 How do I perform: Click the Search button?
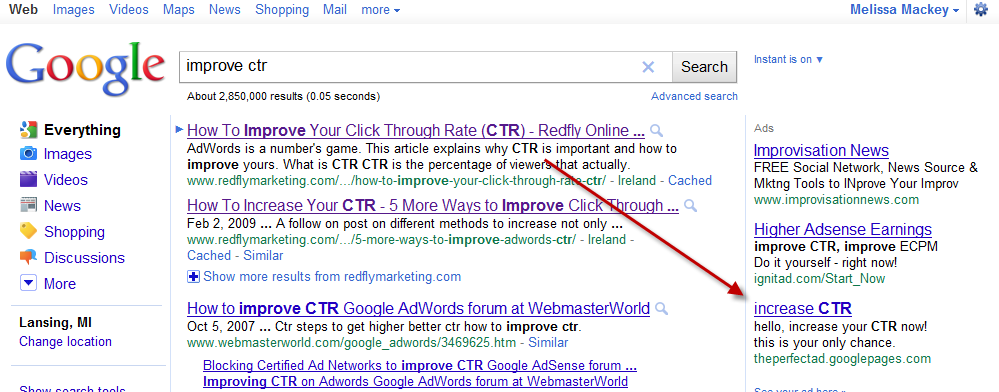(704, 67)
